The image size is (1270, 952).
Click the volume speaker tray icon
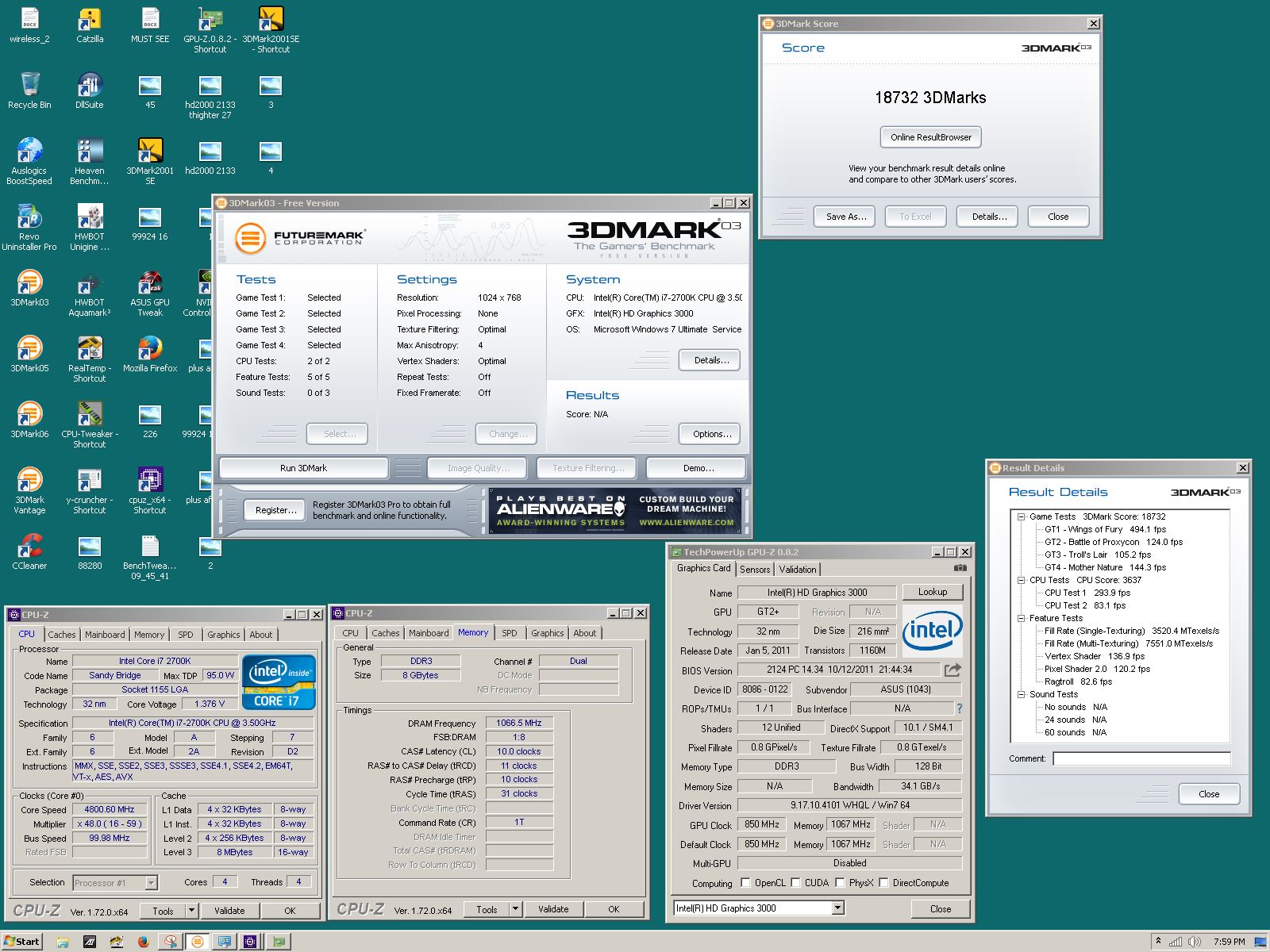[x=1195, y=942]
